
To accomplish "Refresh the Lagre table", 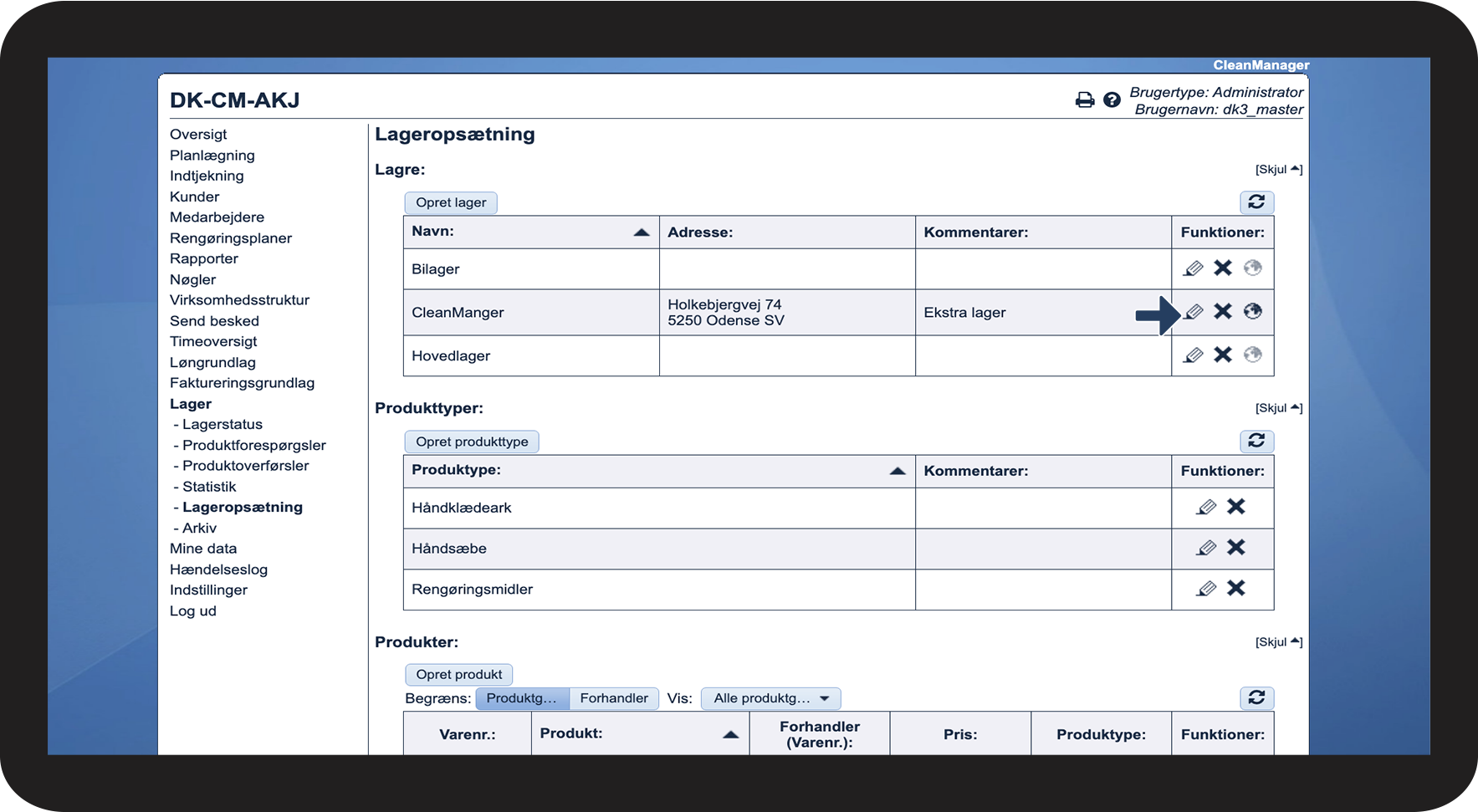I will 1256,202.
